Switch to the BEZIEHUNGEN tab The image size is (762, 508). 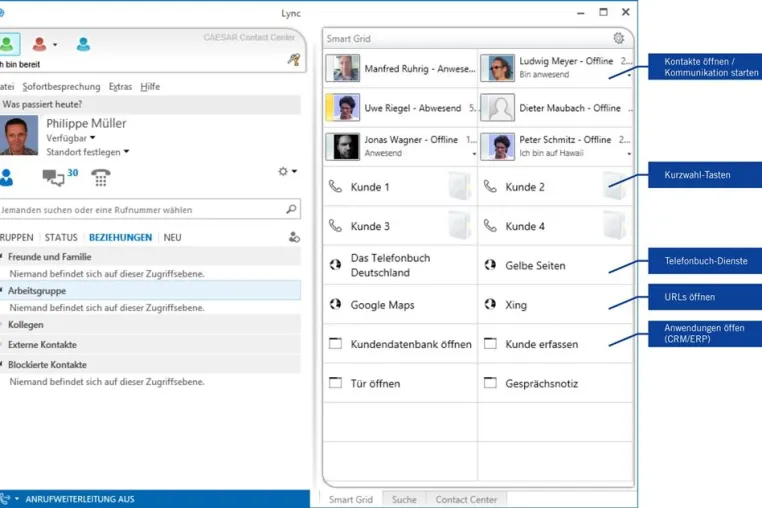[121, 237]
